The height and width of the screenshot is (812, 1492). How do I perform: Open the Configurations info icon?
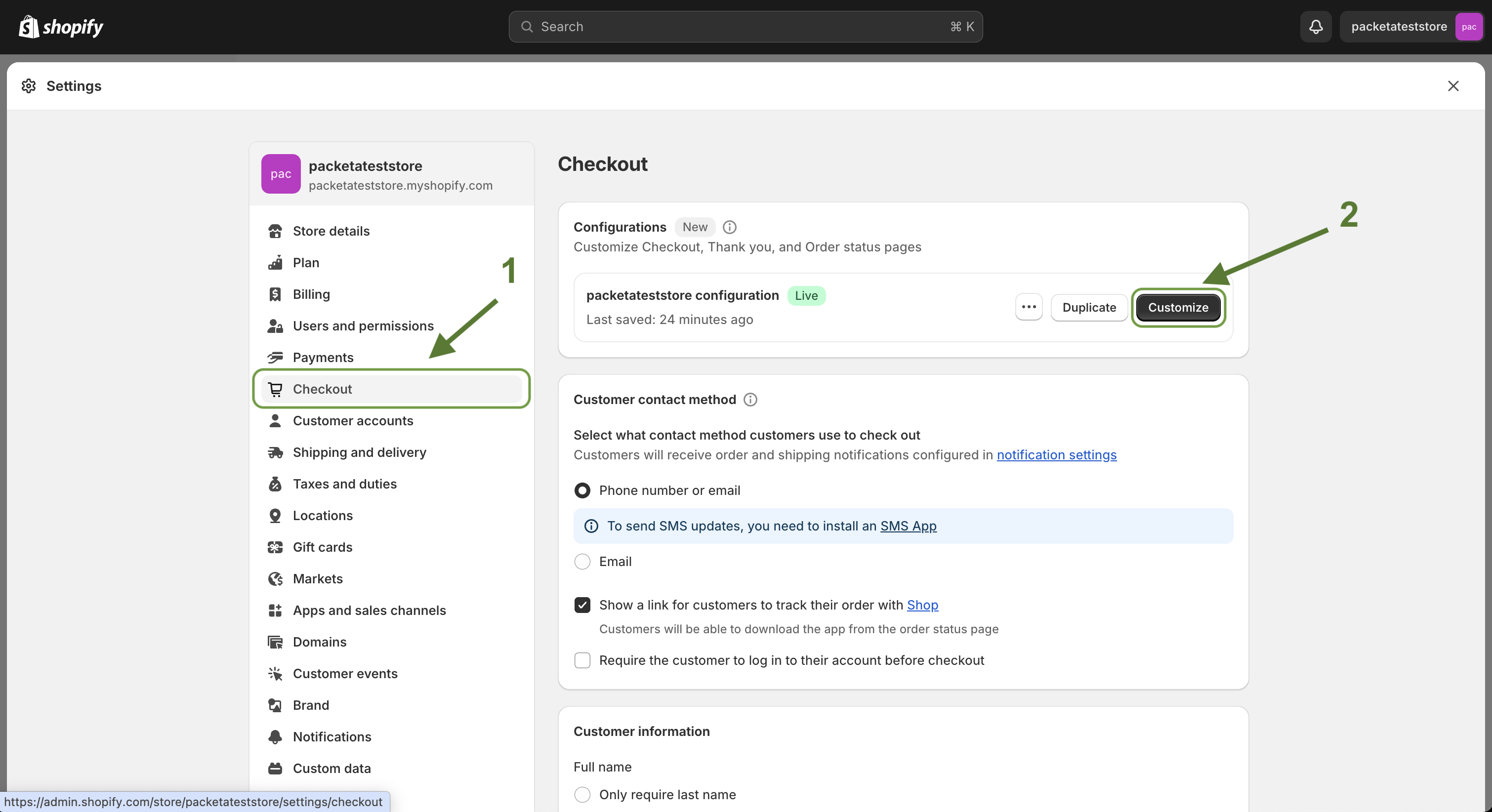coord(730,227)
